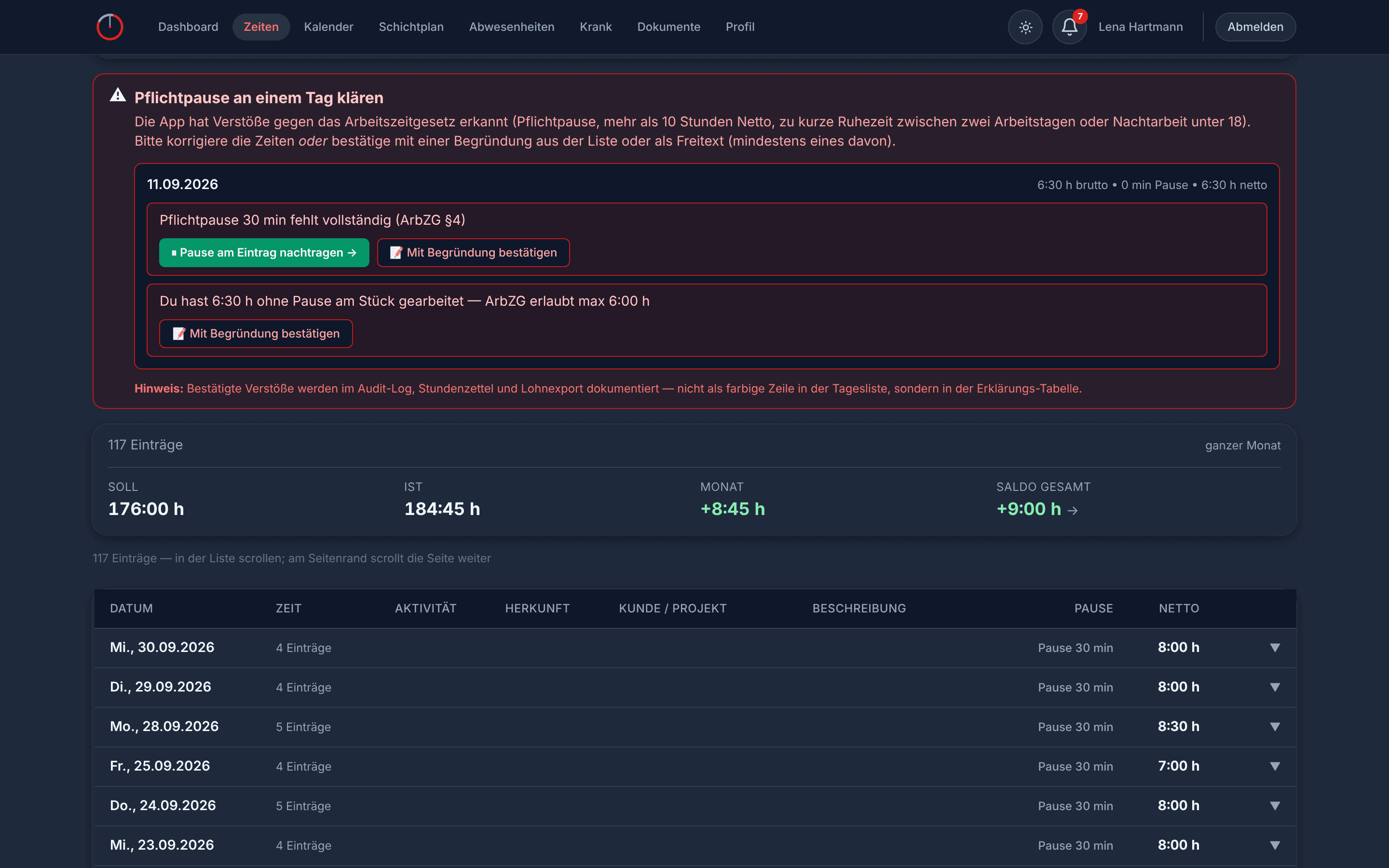Click the 11.09.2026 violation date
This screenshot has width=1389, height=868.
click(182, 184)
